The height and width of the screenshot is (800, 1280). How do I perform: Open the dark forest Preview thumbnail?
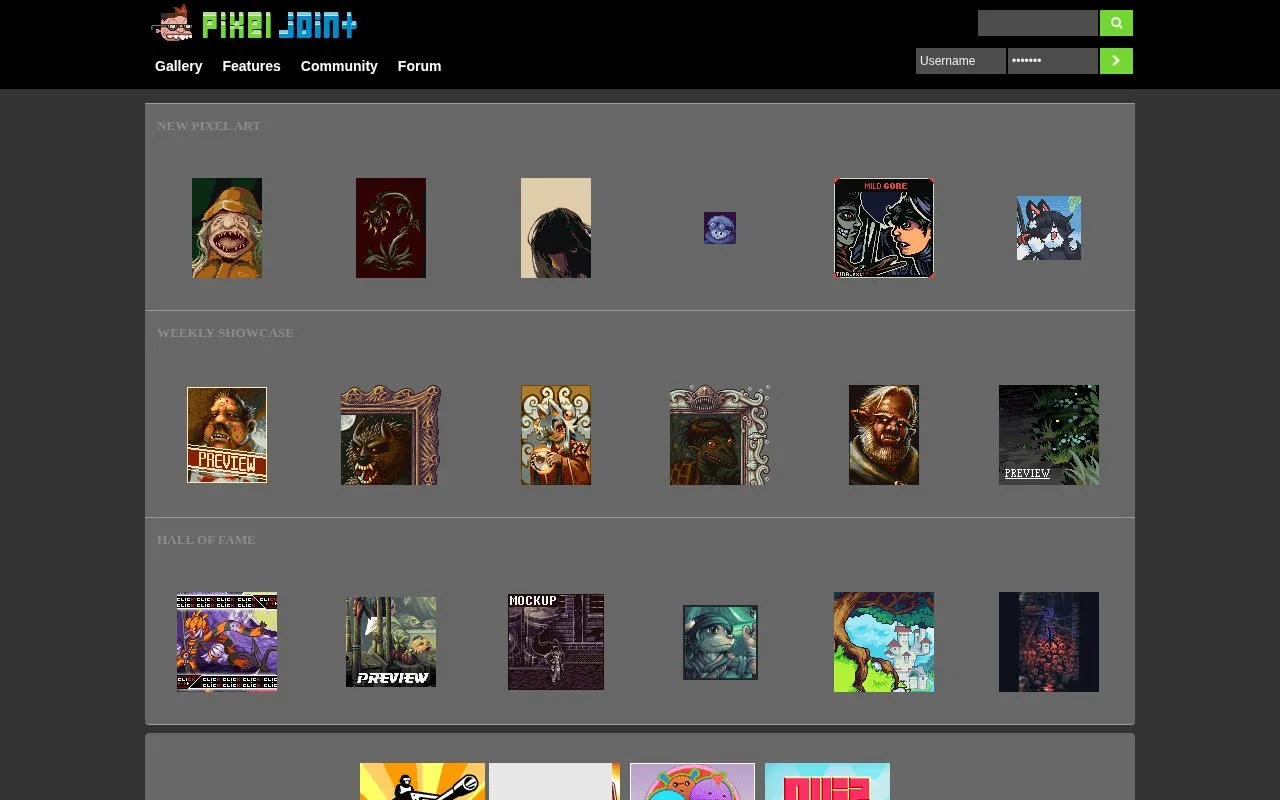tap(1049, 435)
